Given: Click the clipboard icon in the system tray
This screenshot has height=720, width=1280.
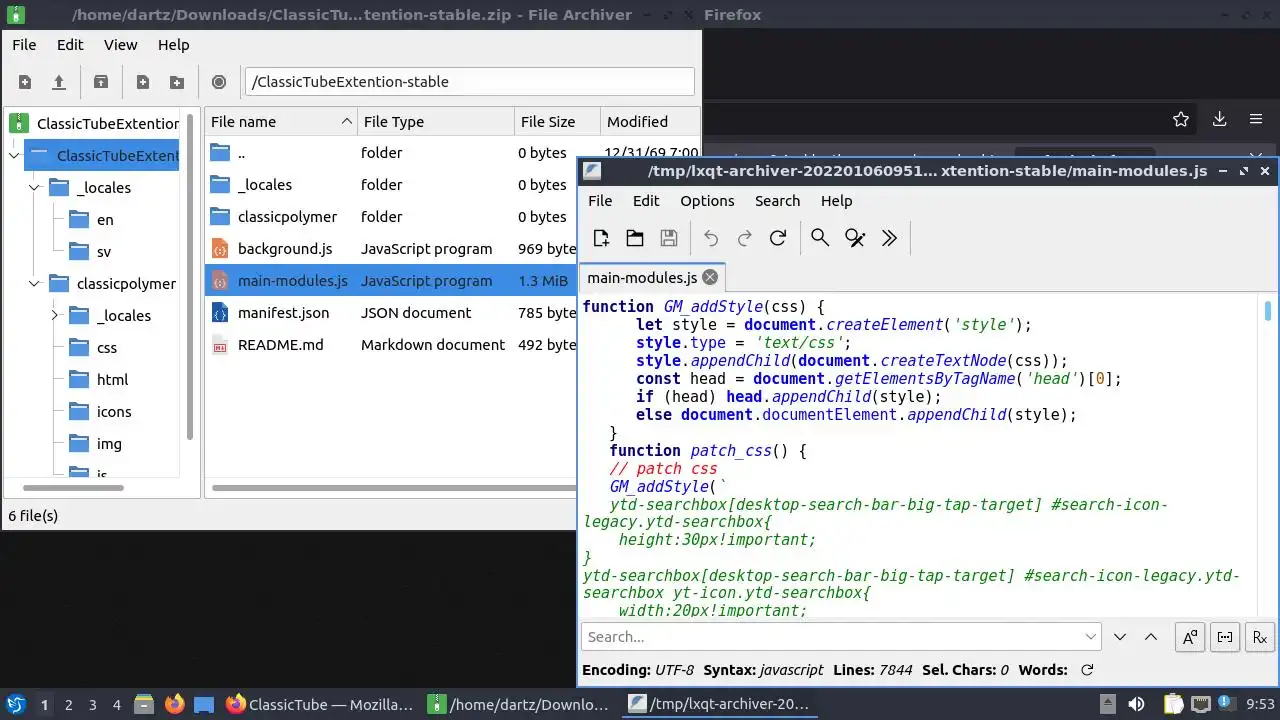Looking at the screenshot, I should [x=1173, y=704].
